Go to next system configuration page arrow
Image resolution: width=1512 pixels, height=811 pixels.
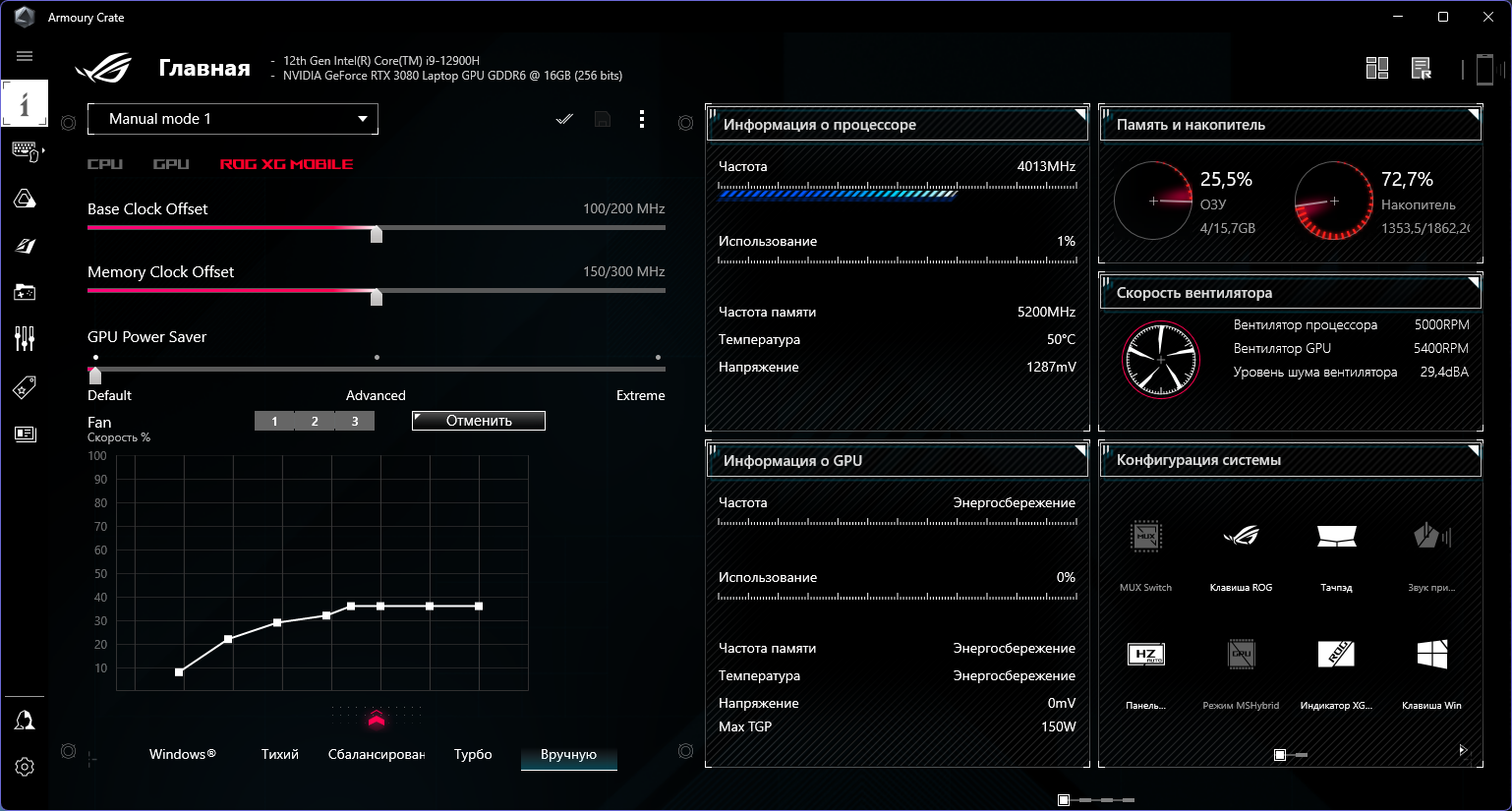(1463, 750)
